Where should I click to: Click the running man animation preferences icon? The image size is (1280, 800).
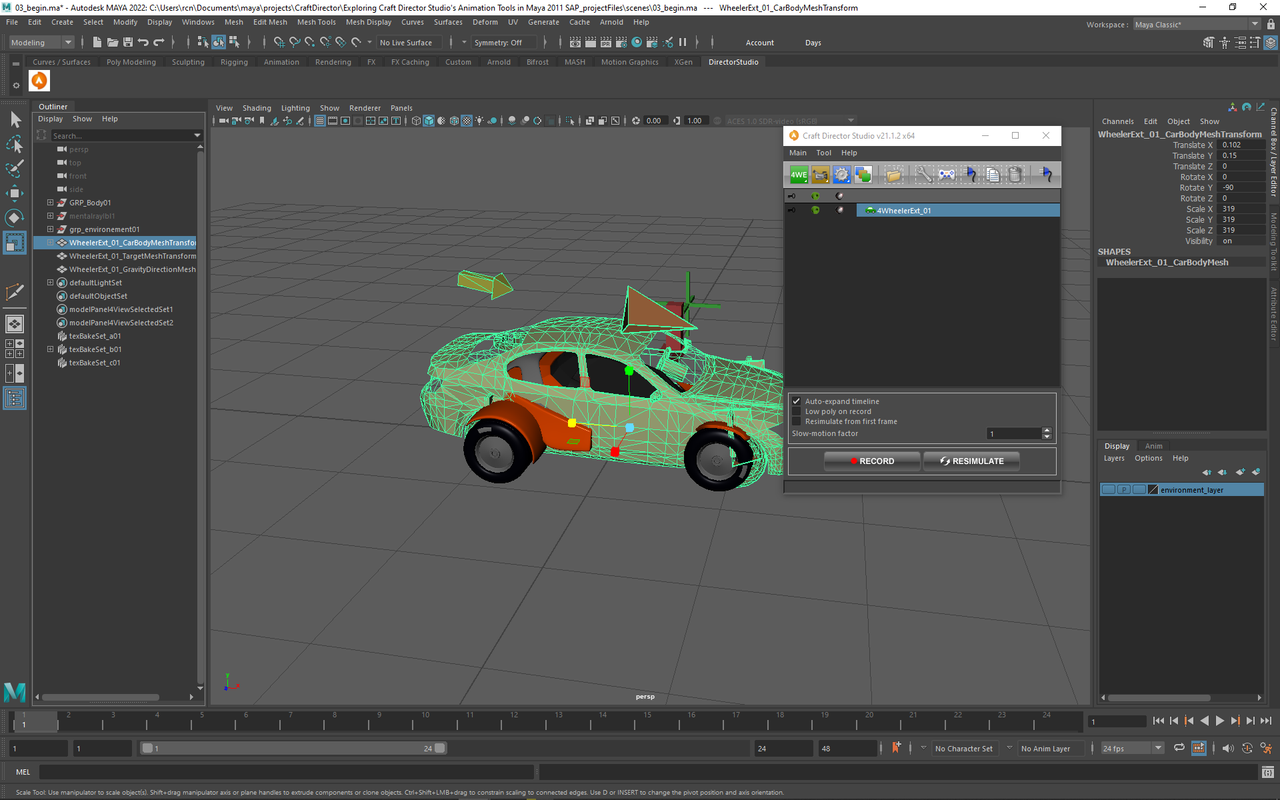1265,748
